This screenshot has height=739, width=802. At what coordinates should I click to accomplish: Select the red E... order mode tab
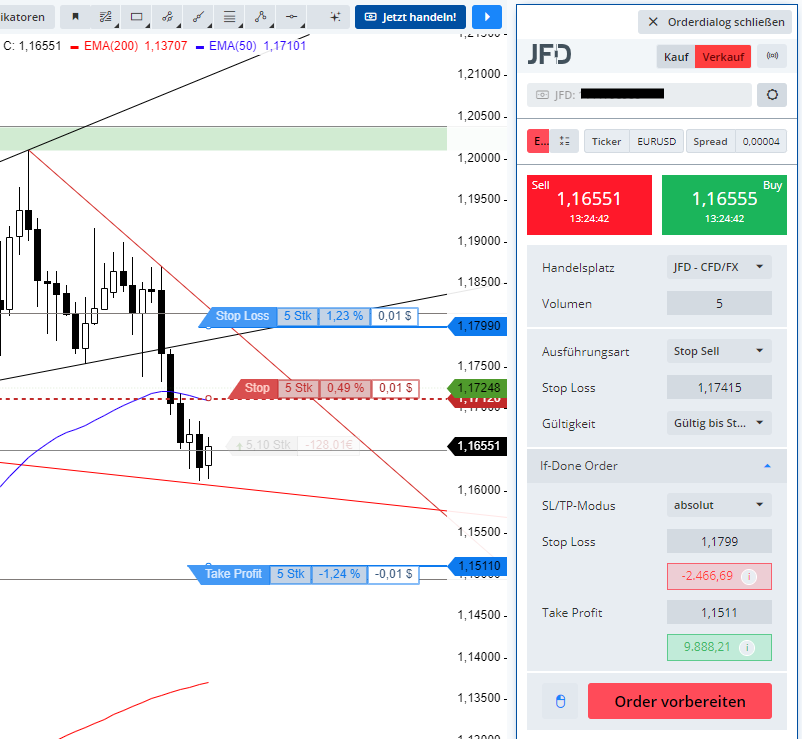pos(538,141)
